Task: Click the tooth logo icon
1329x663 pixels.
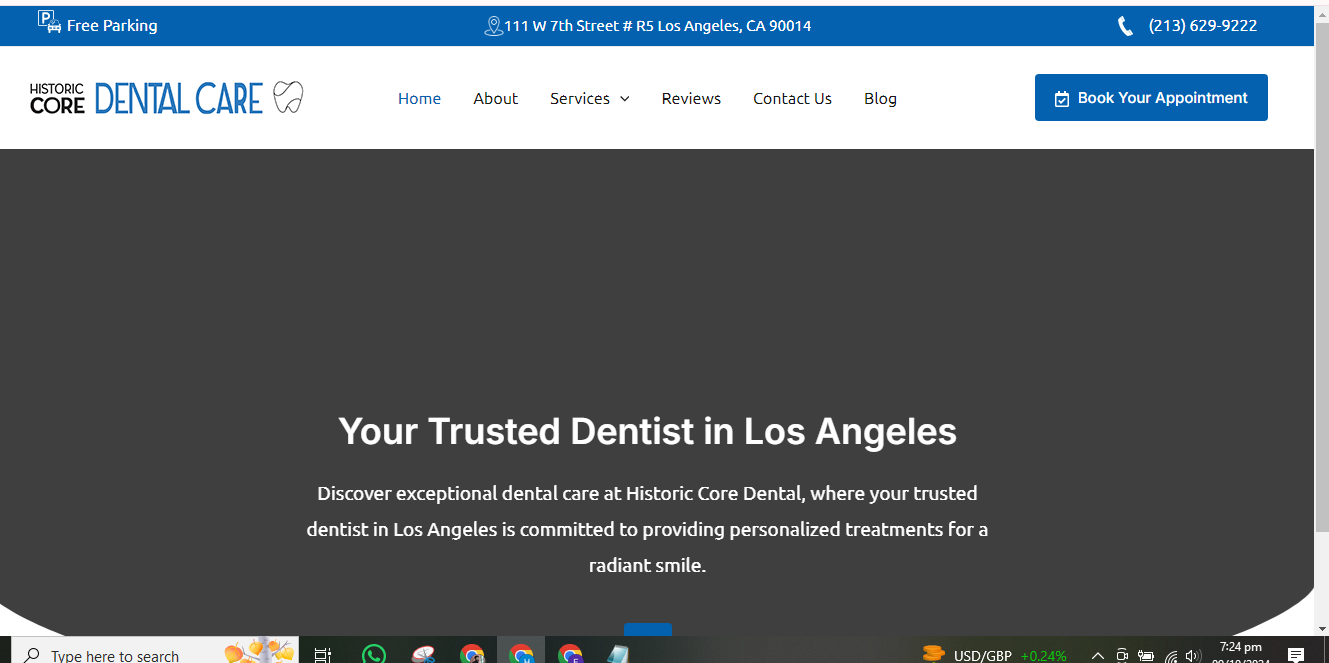Action: click(288, 98)
